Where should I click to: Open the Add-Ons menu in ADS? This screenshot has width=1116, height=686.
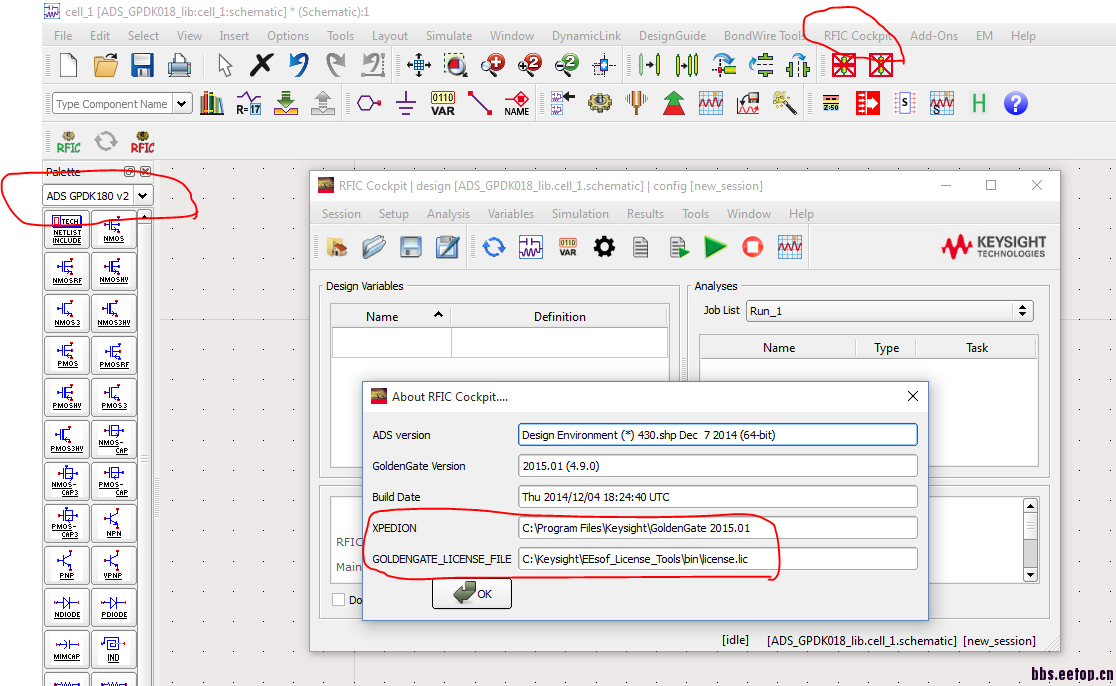[934, 36]
